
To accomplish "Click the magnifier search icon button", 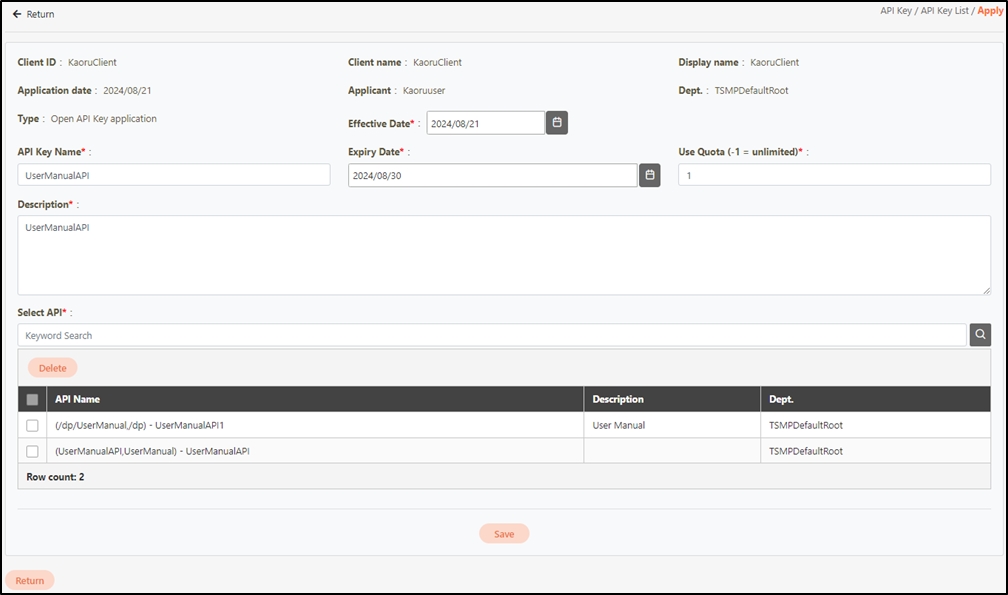I will 980,335.
